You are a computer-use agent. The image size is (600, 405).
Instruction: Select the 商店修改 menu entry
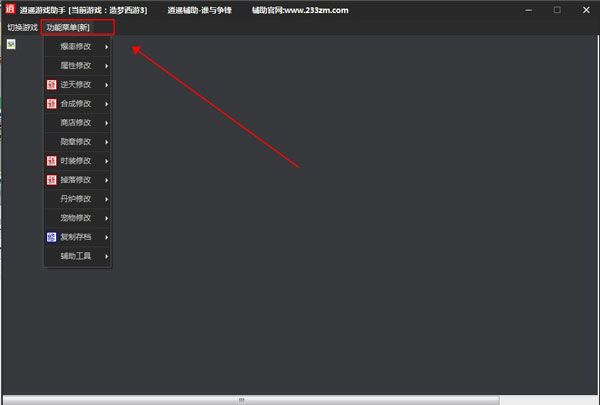(78, 123)
